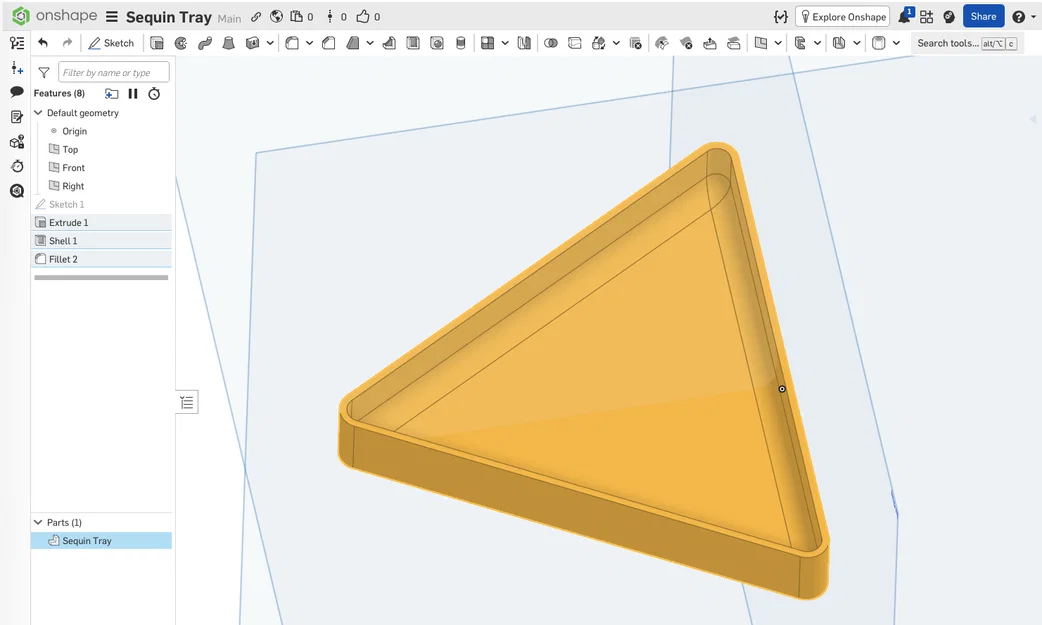Expand the Transform tool dropdown arrow
This screenshot has width=1042, height=625.
[616, 43]
